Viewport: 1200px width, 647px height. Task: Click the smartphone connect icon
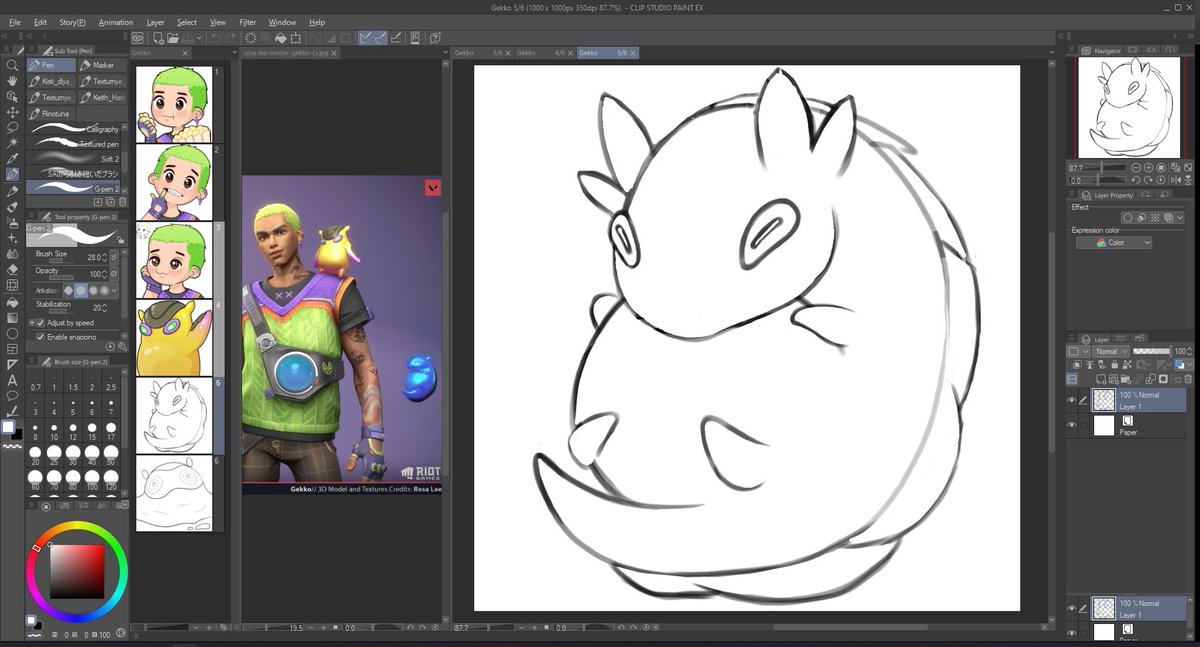point(415,38)
